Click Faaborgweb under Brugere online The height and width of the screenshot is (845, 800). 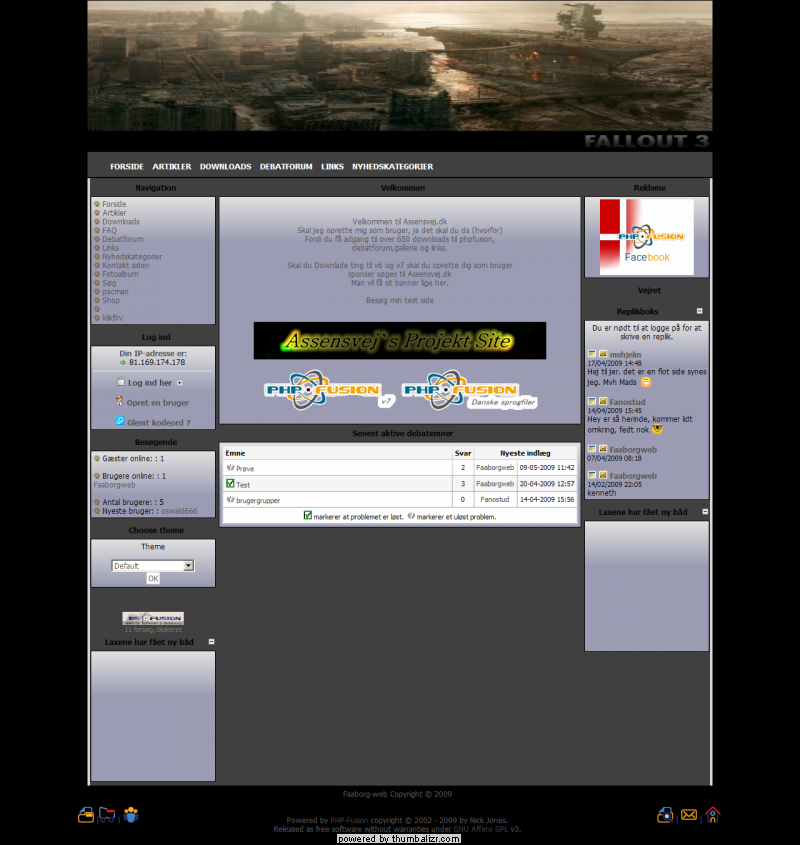[x=114, y=485]
